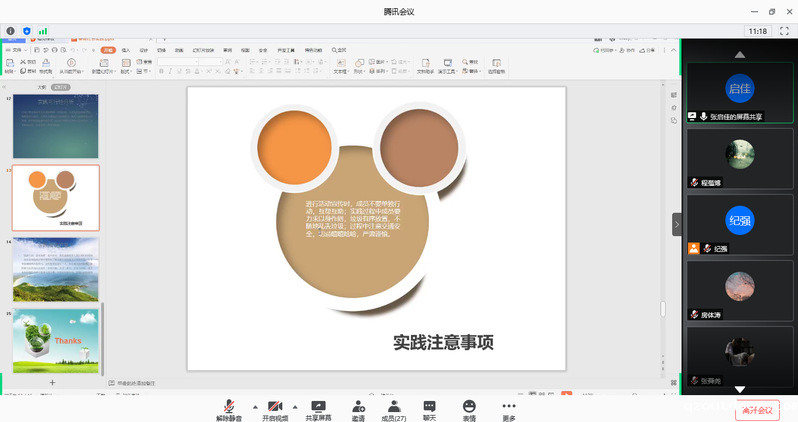Click the red 离开会议 leave meeting button

[756, 410]
